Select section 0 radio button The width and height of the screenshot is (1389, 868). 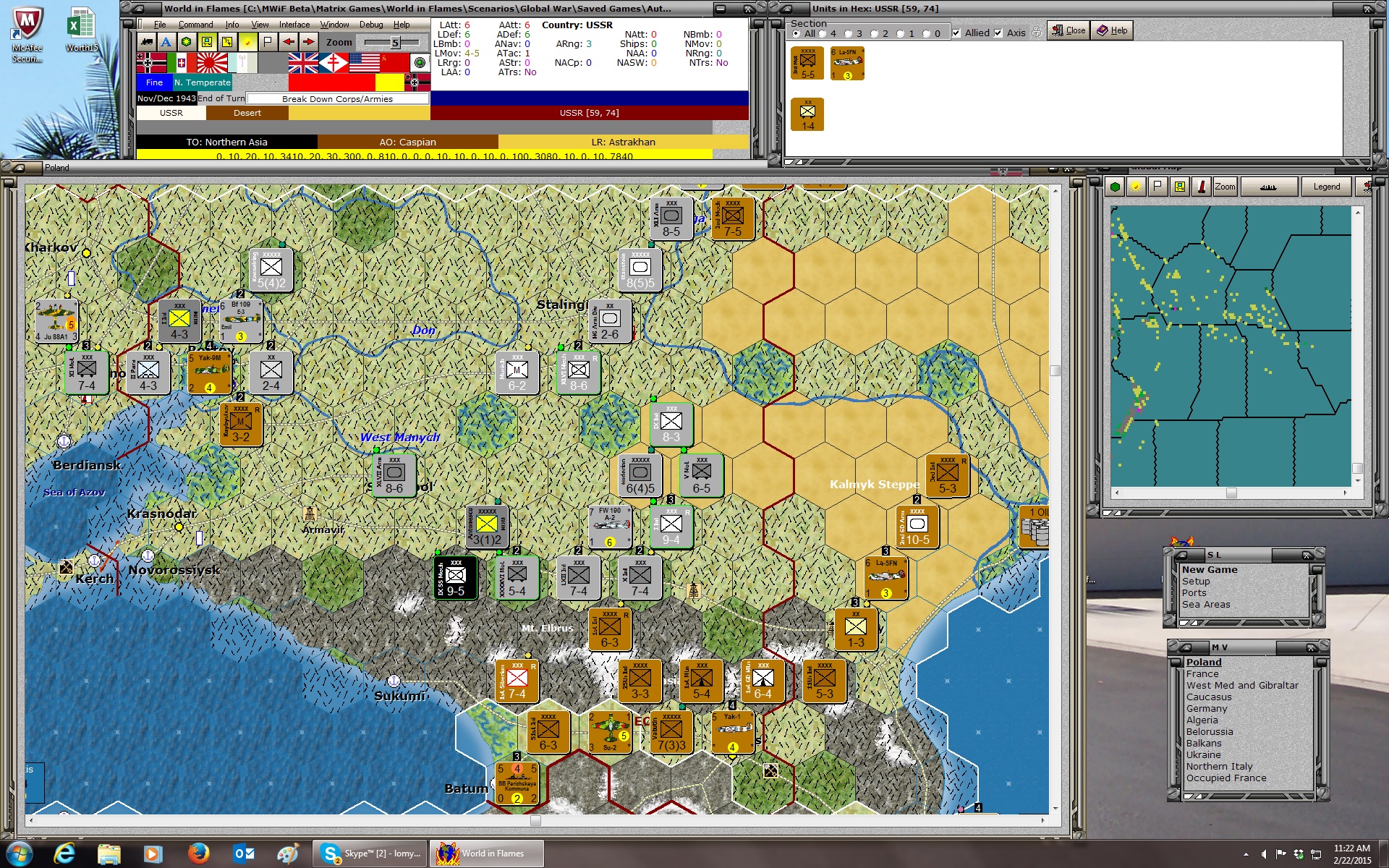pyautogui.click(x=926, y=33)
